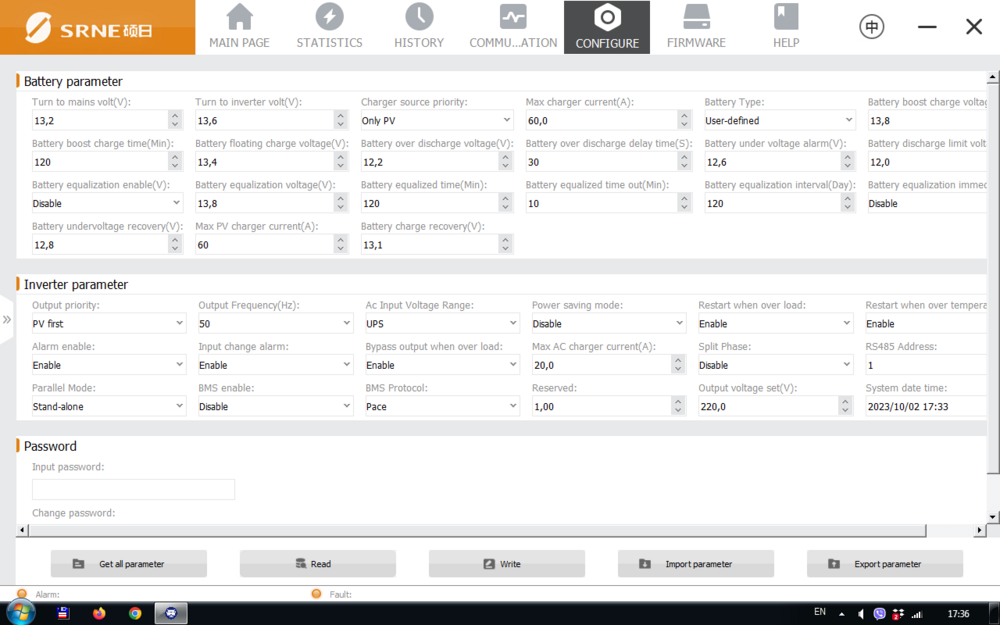Click the Write button

point(506,563)
